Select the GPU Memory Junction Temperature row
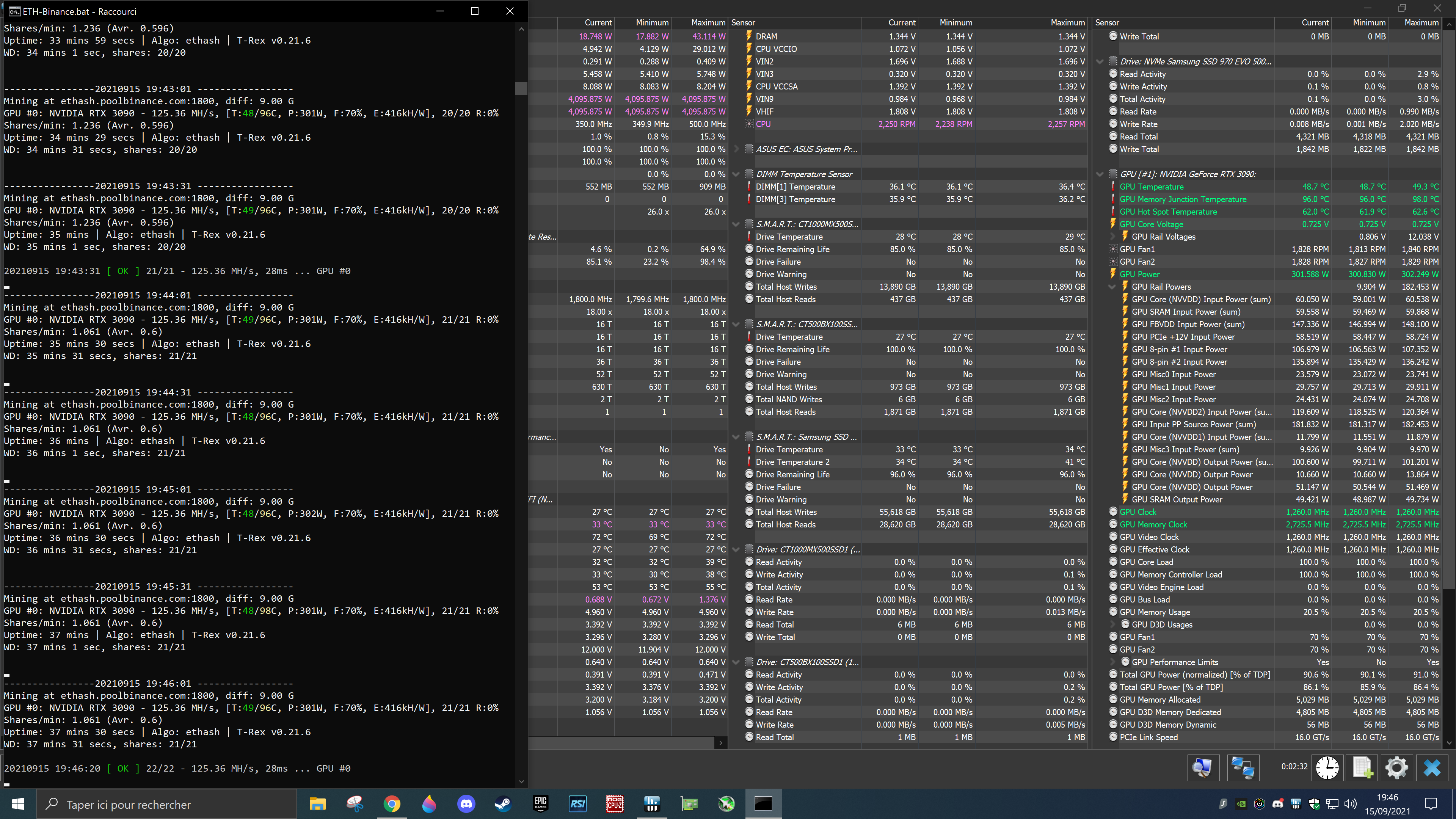1456x819 pixels. click(1183, 199)
